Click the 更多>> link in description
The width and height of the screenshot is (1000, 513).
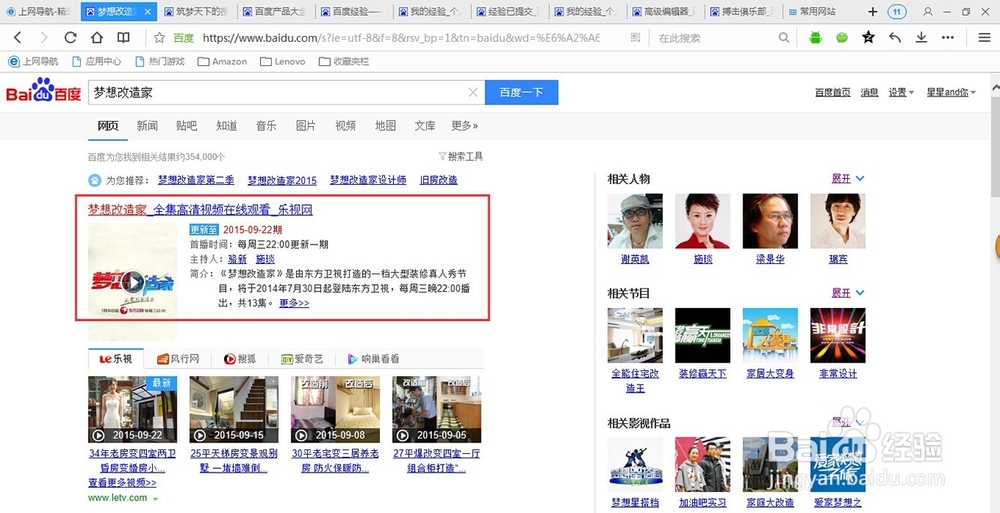[294, 303]
